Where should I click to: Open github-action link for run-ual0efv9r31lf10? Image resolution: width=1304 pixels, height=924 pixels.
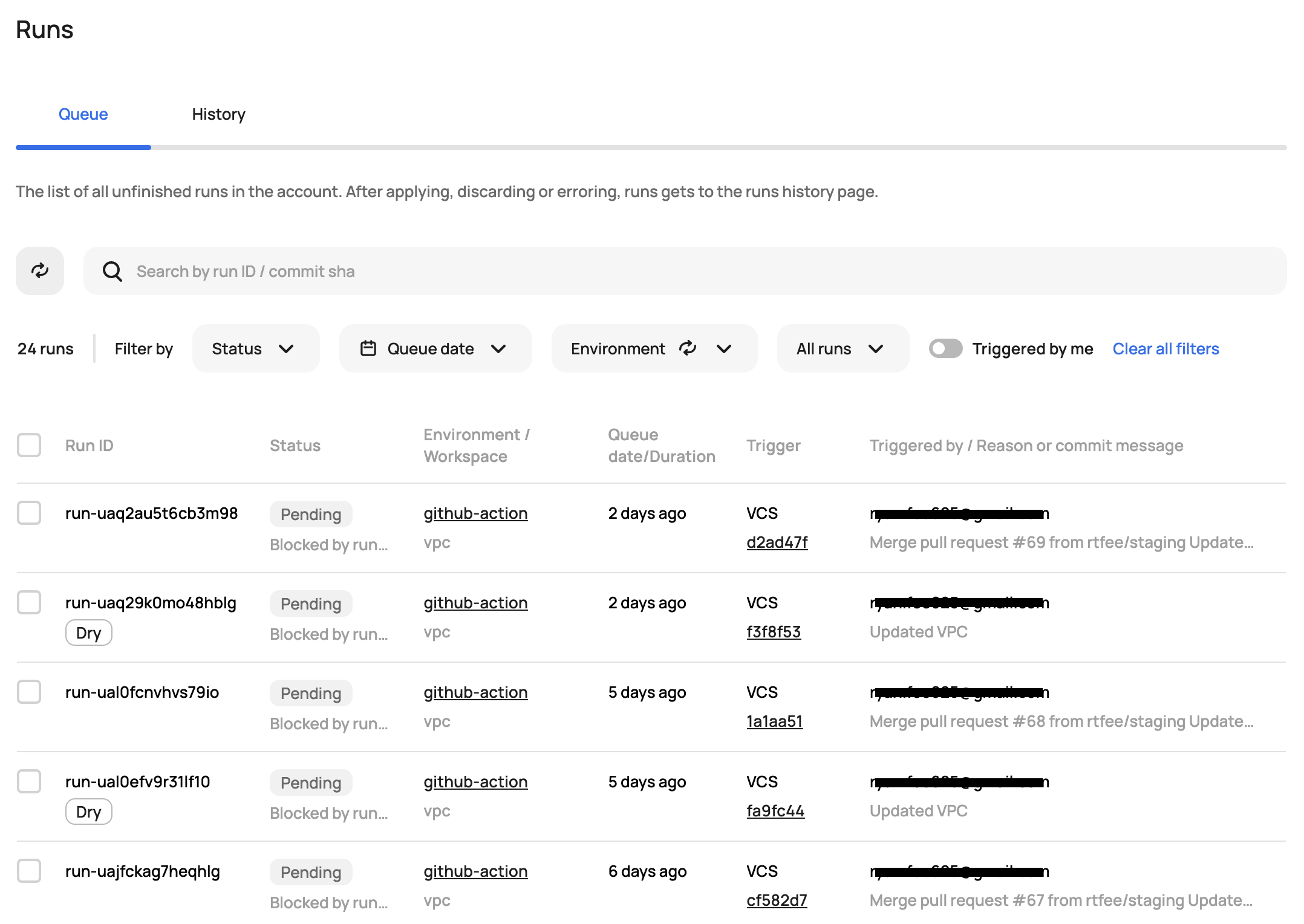click(475, 782)
